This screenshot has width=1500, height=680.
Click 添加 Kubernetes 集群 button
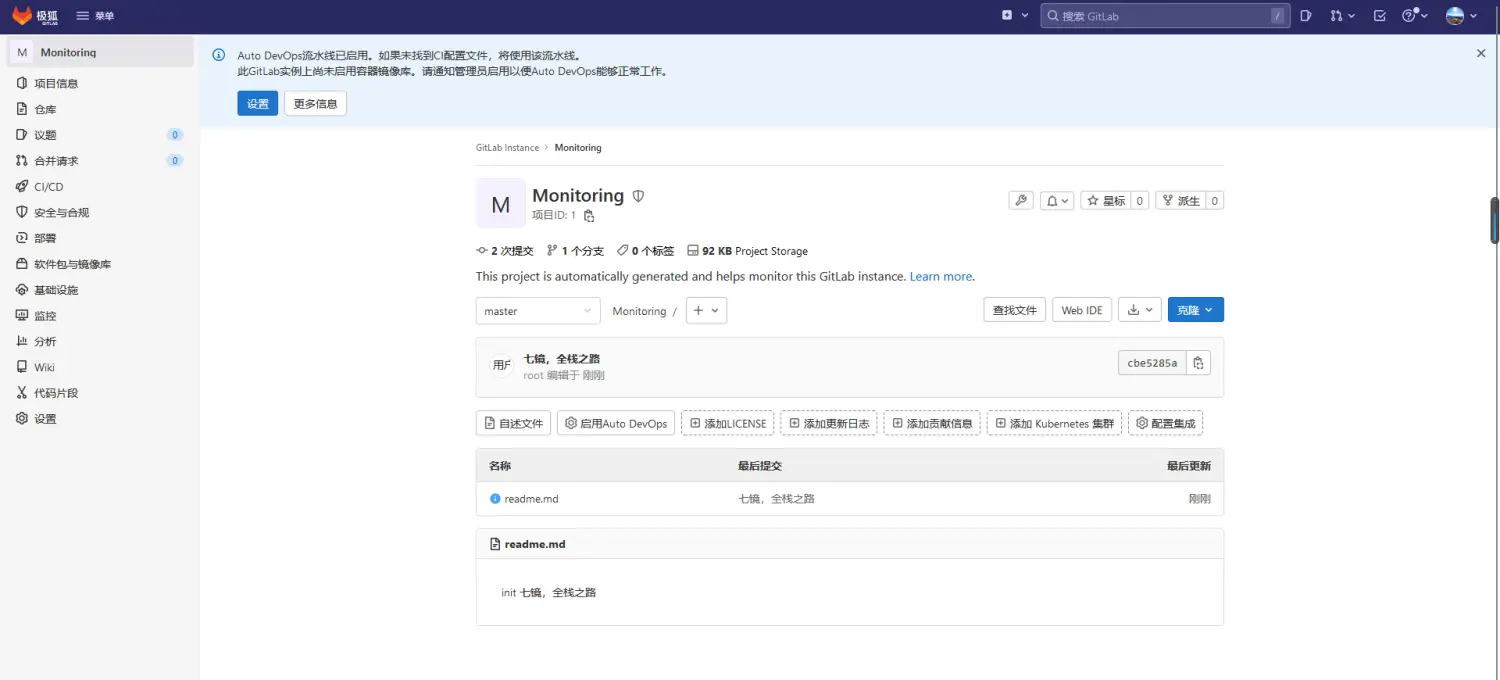(x=1054, y=423)
